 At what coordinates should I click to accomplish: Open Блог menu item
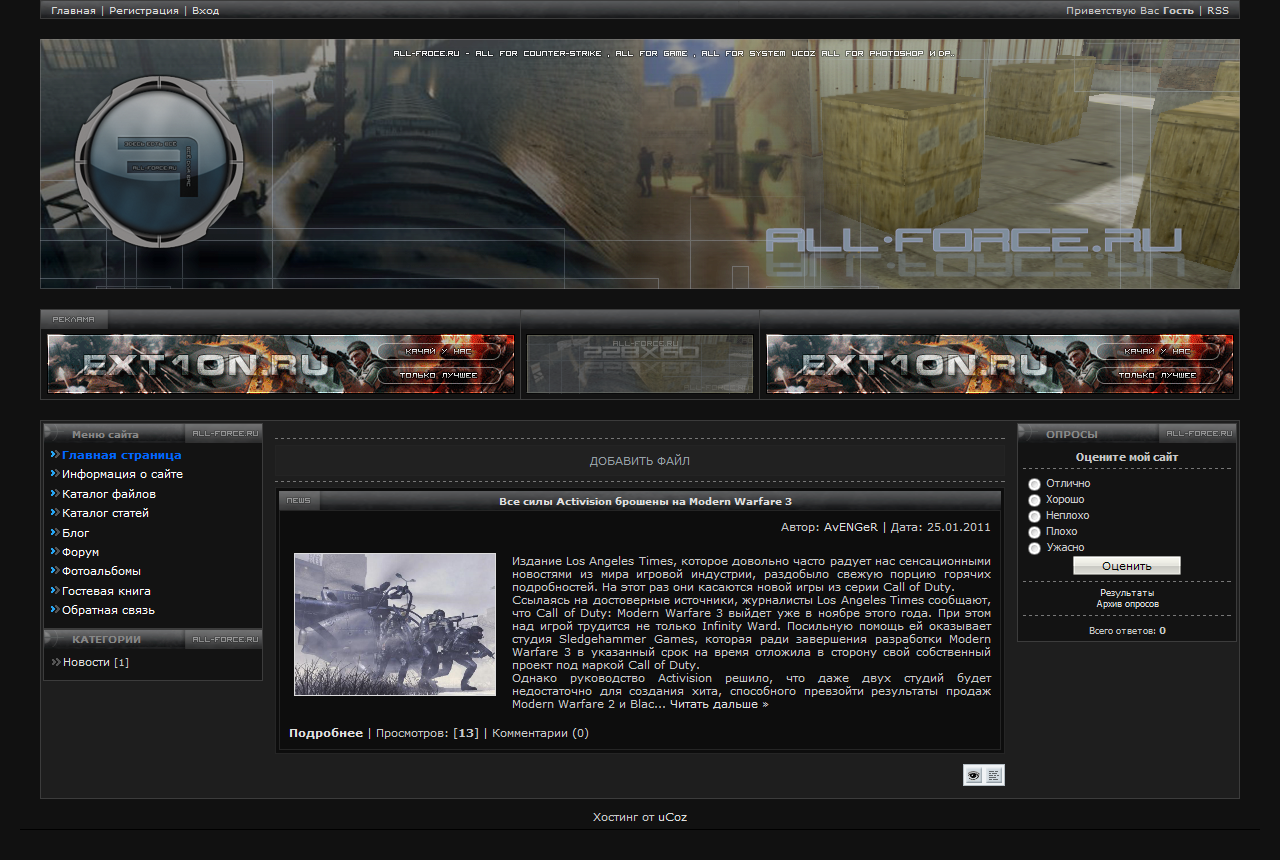[x=76, y=533]
